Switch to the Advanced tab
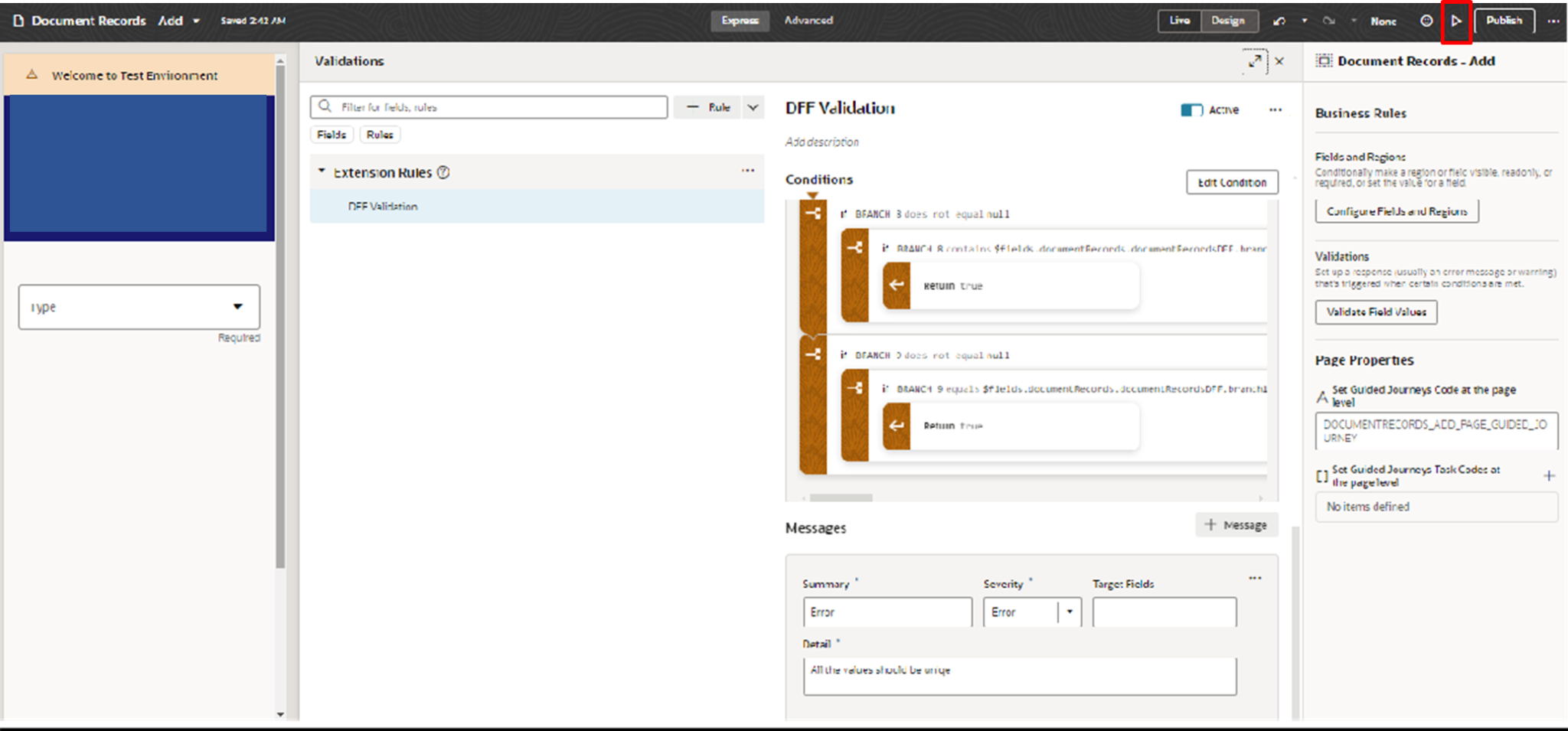This screenshot has width=1568, height=731. pos(808,21)
